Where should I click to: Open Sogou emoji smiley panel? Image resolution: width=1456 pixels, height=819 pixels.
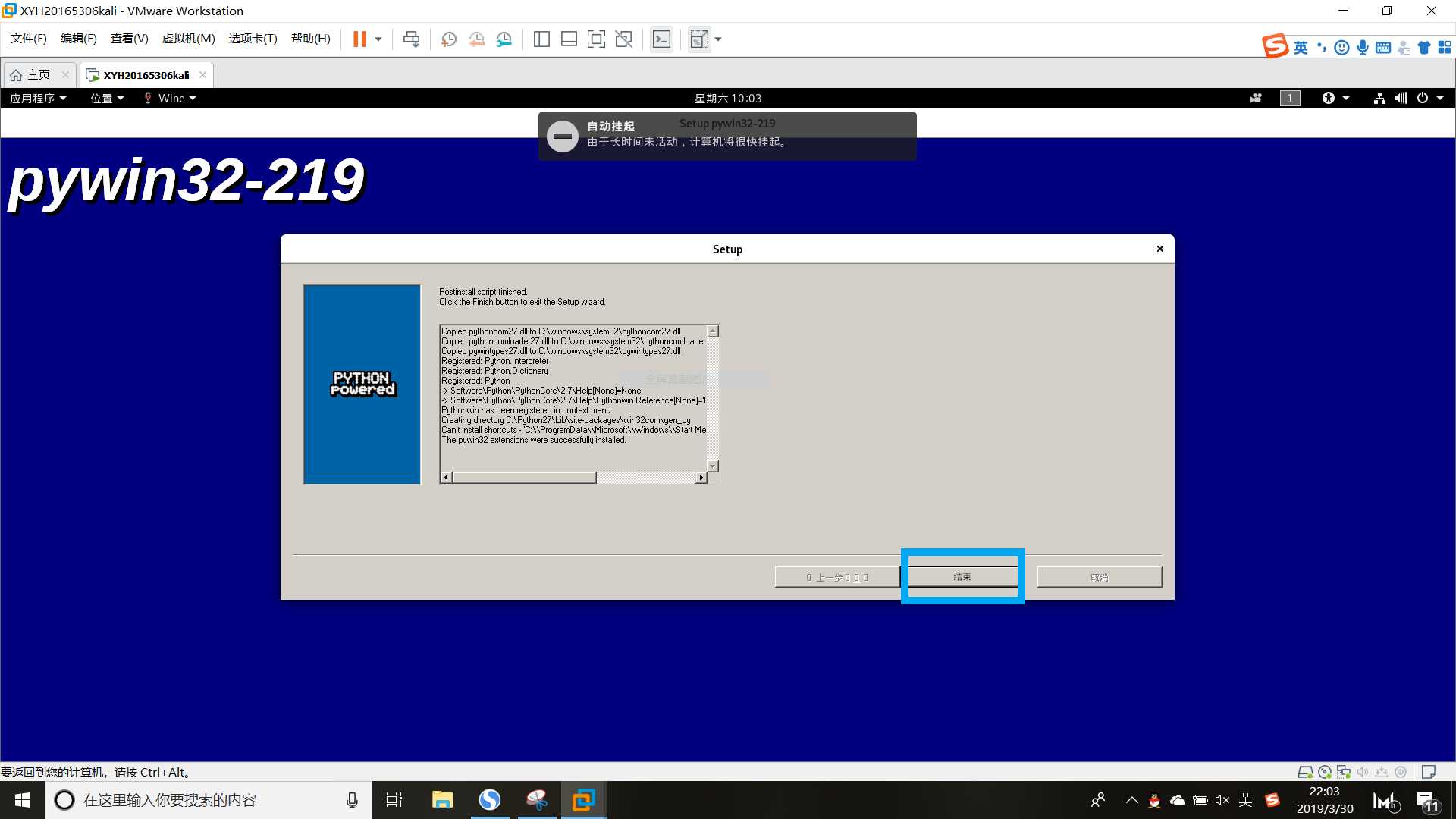pos(1341,48)
